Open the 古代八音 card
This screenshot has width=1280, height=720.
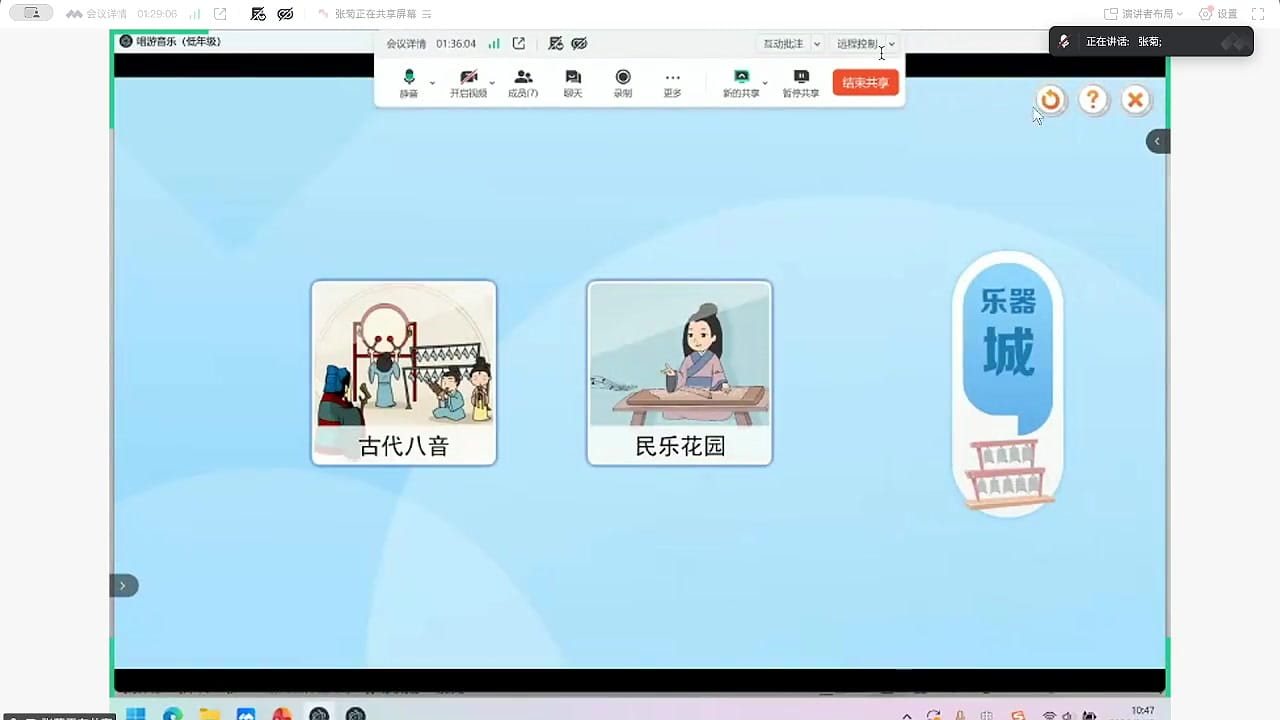tap(404, 373)
